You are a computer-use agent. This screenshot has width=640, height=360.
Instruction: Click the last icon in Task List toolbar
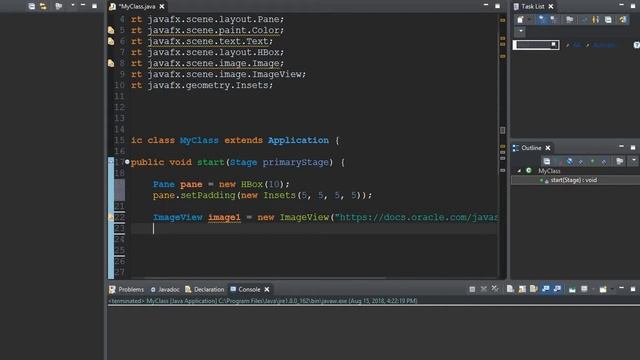pos(622,20)
